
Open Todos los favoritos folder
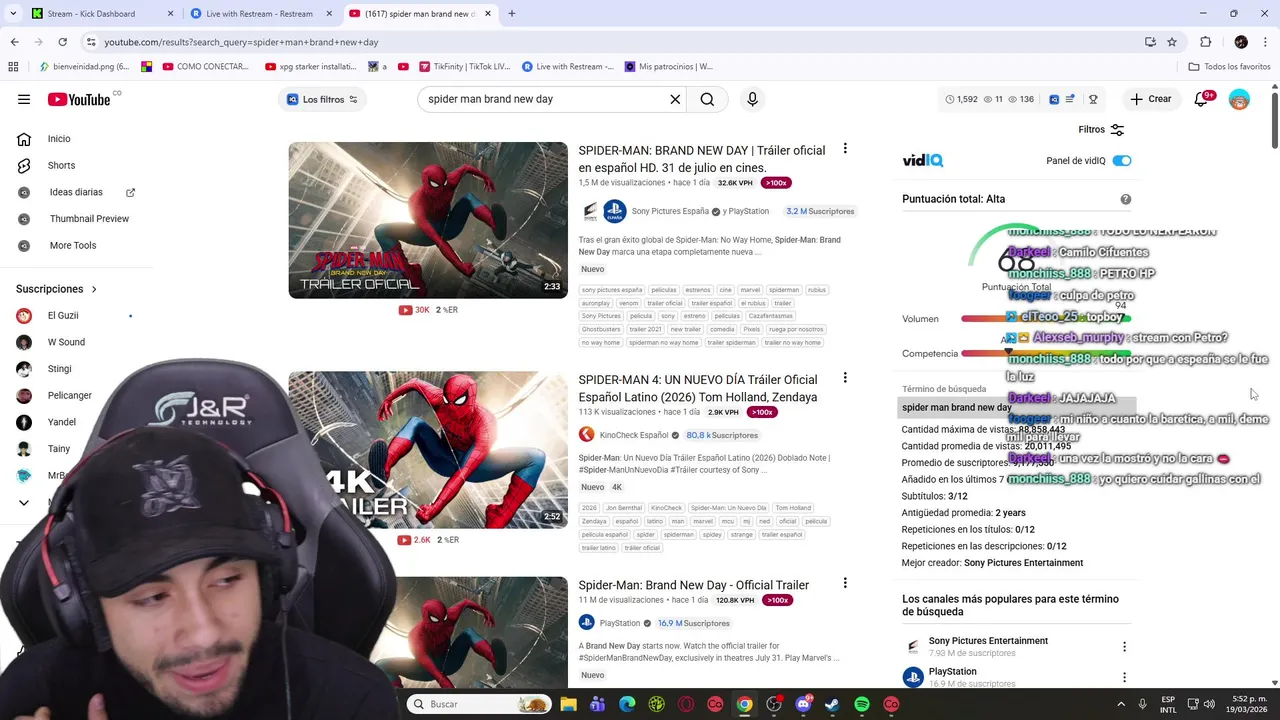pyautogui.click(x=1229, y=67)
